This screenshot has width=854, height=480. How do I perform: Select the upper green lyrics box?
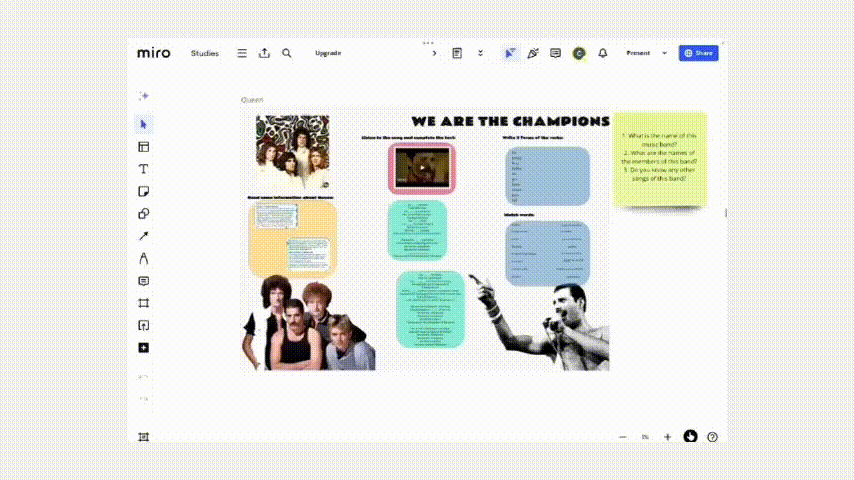pos(417,230)
